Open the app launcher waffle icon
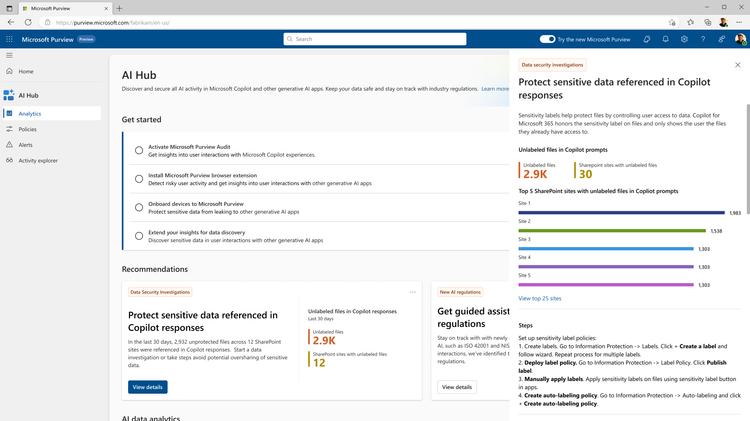The height and width of the screenshot is (421, 750). tap(9, 39)
